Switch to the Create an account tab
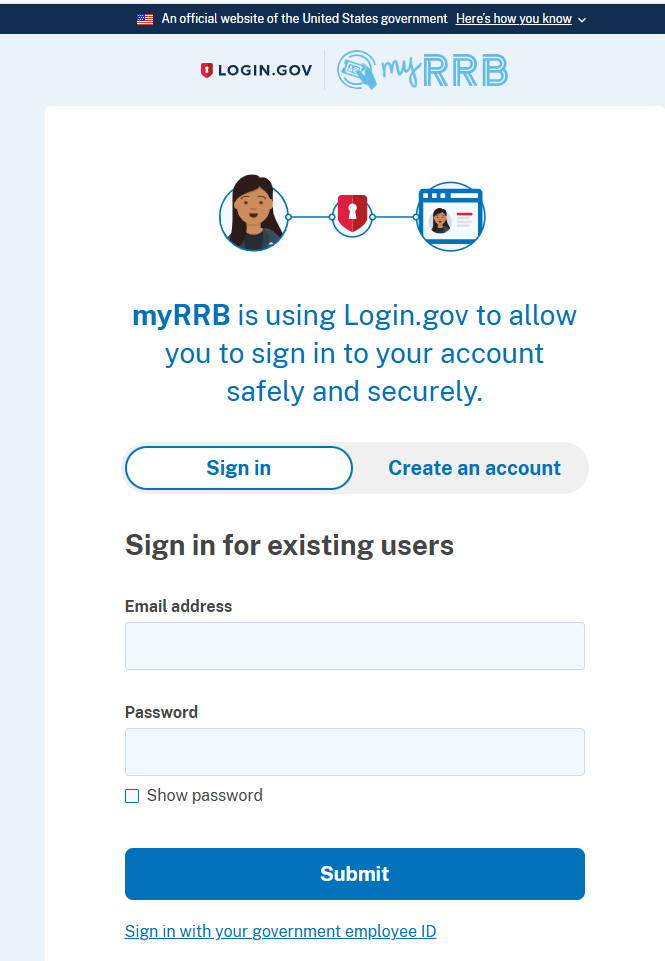665x961 pixels. pos(474,468)
